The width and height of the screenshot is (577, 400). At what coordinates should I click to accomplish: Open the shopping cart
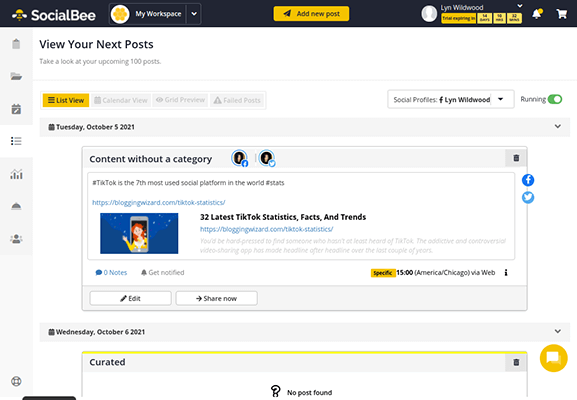click(x=562, y=14)
